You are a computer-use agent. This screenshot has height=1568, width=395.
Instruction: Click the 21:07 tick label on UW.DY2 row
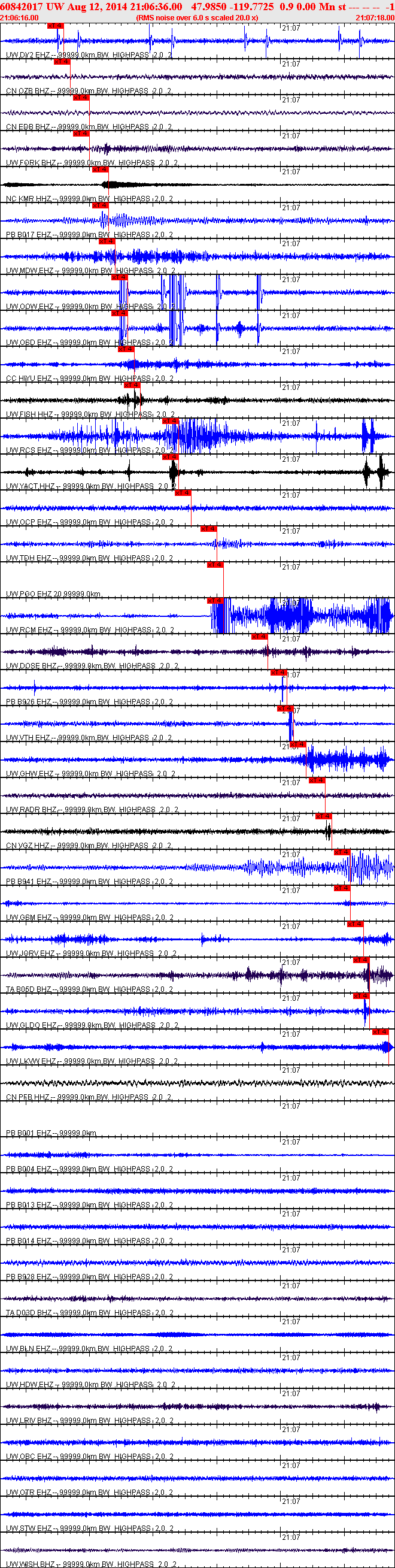tap(291, 28)
